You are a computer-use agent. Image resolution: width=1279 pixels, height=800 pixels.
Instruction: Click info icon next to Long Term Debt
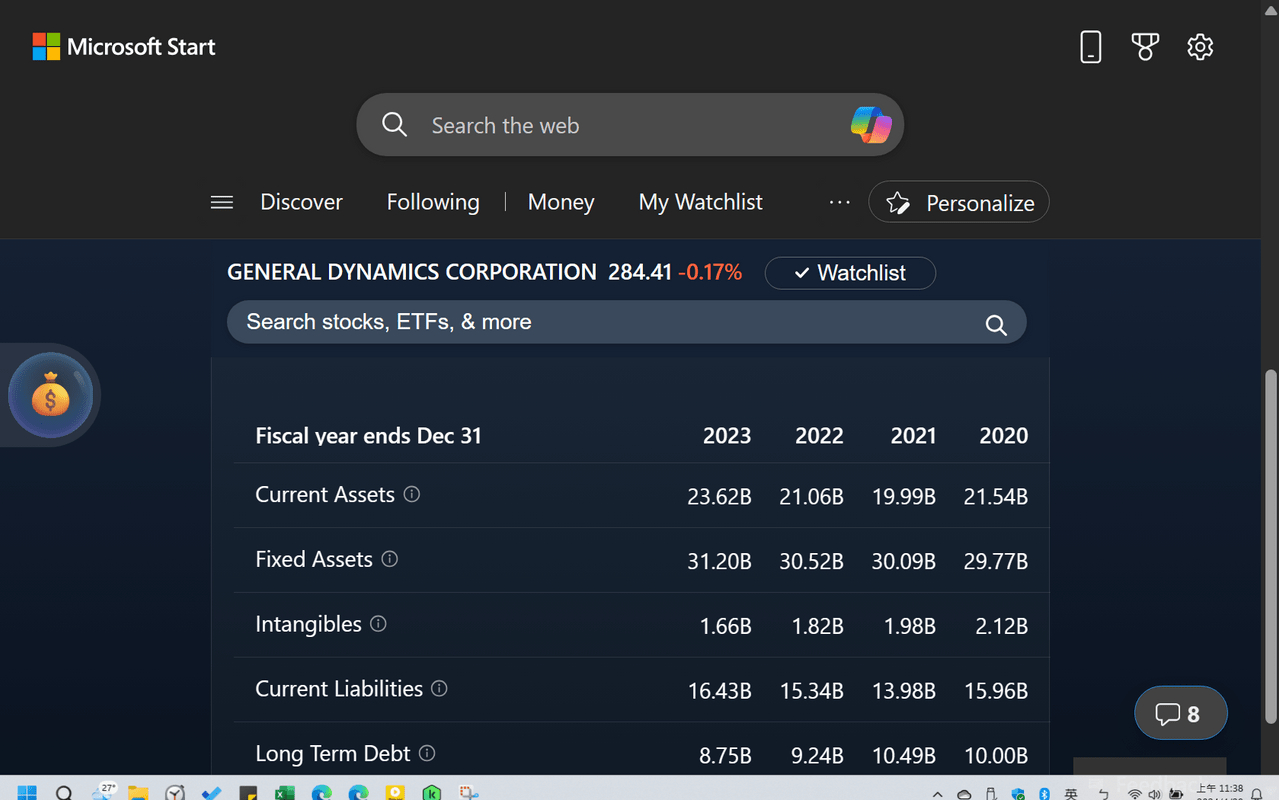[427, 753]
